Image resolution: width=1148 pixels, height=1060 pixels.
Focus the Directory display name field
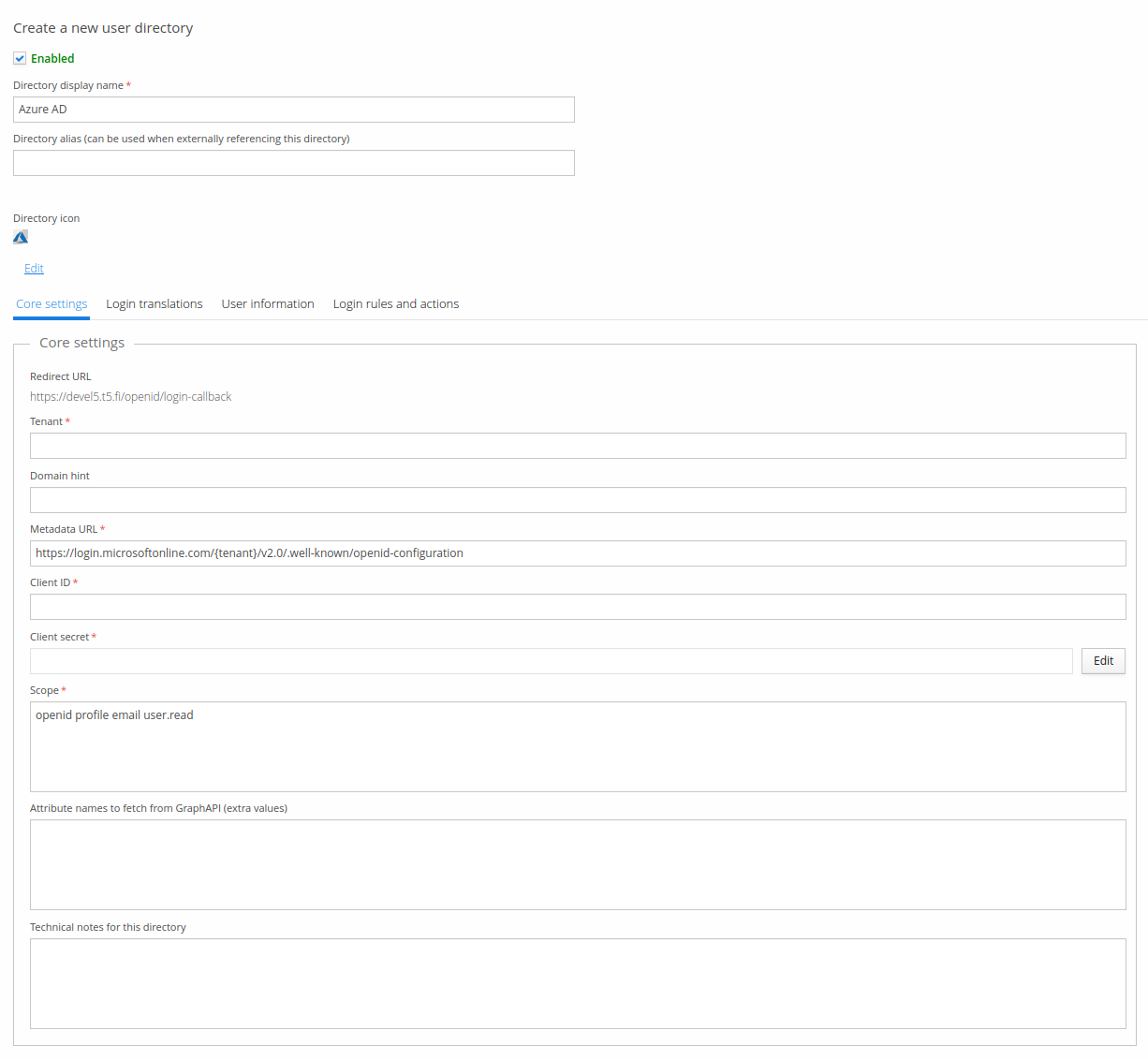(294, 110)
